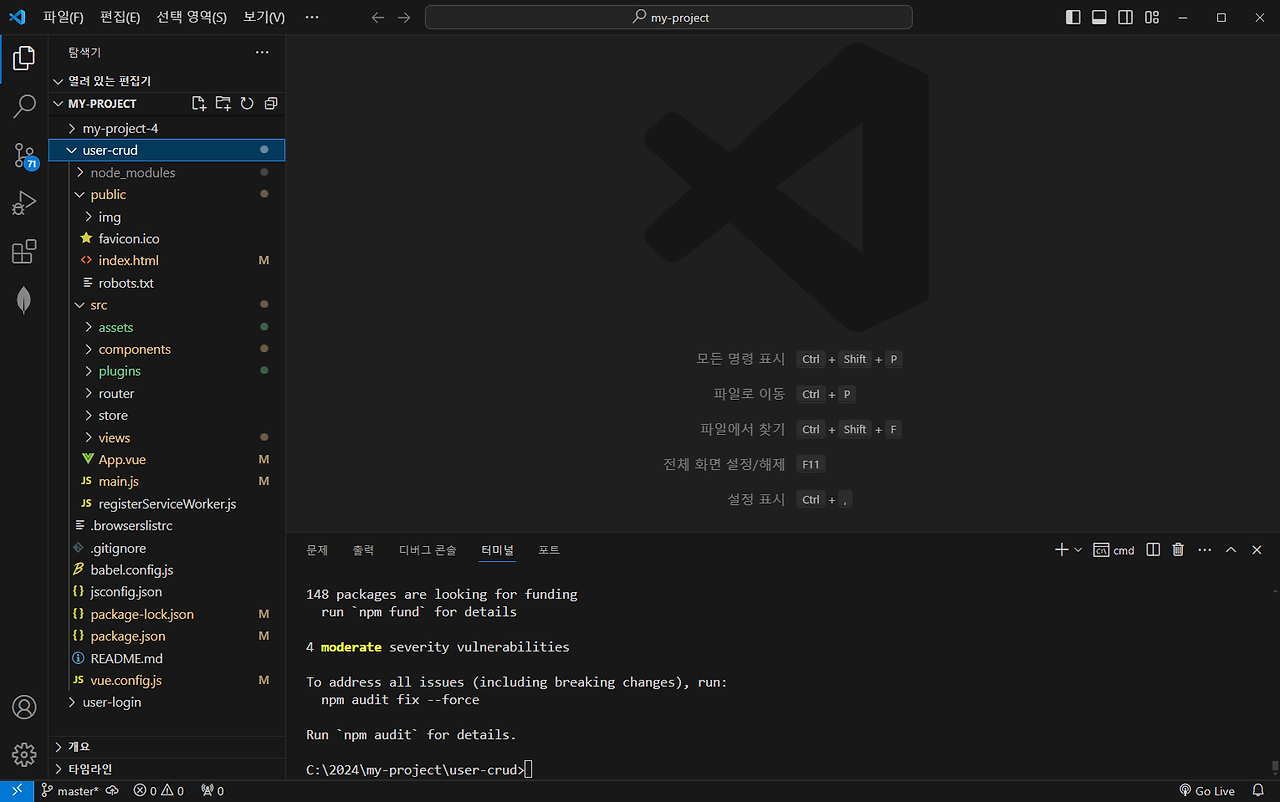Publish or sync changes cloud icon
1280x802 pixels.
112,791
